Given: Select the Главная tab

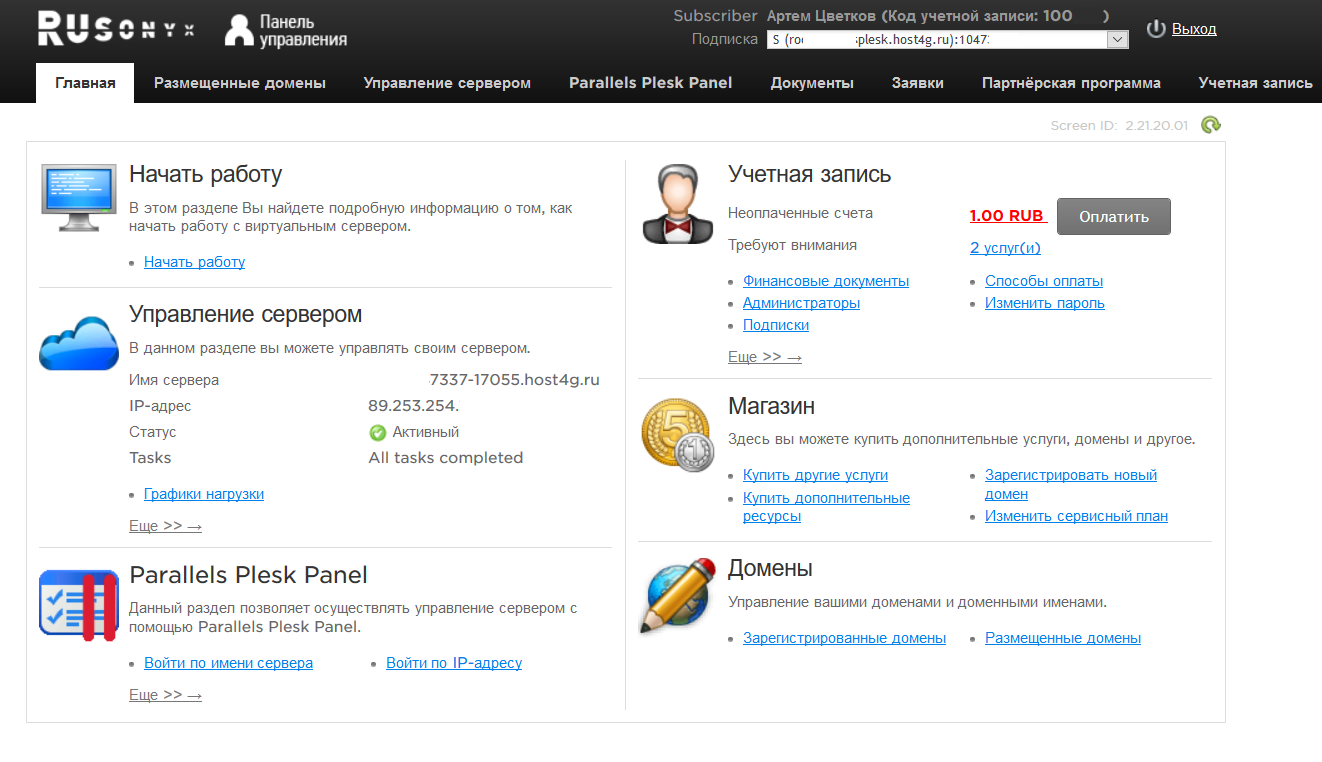Looking at the screenshot, I should 85,83.
